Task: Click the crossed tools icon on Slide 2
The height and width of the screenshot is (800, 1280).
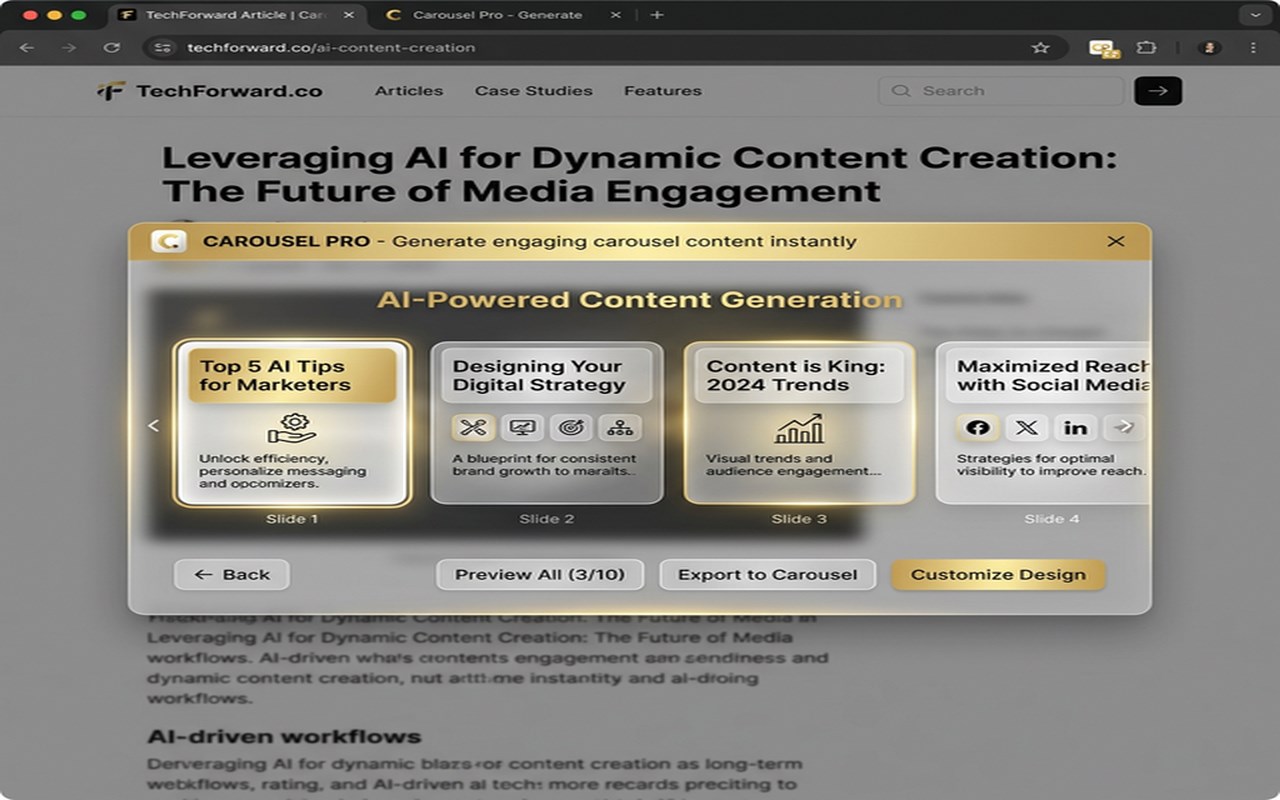Action: (473, 427)
